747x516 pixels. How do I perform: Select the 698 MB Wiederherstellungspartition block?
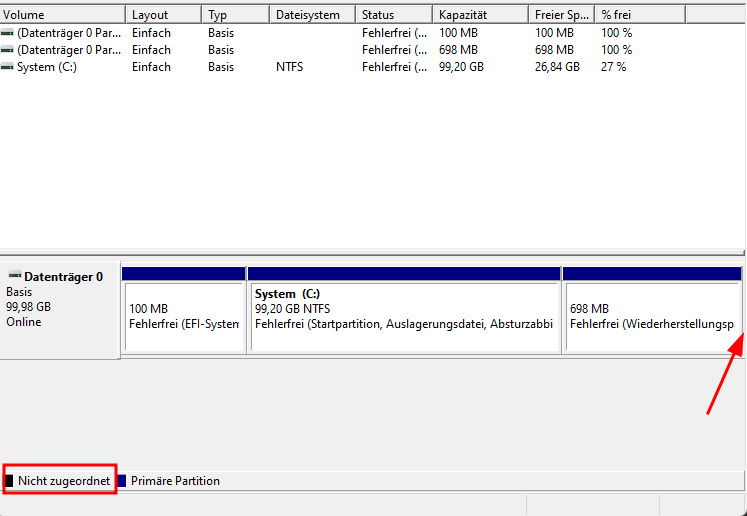point(653,317)
